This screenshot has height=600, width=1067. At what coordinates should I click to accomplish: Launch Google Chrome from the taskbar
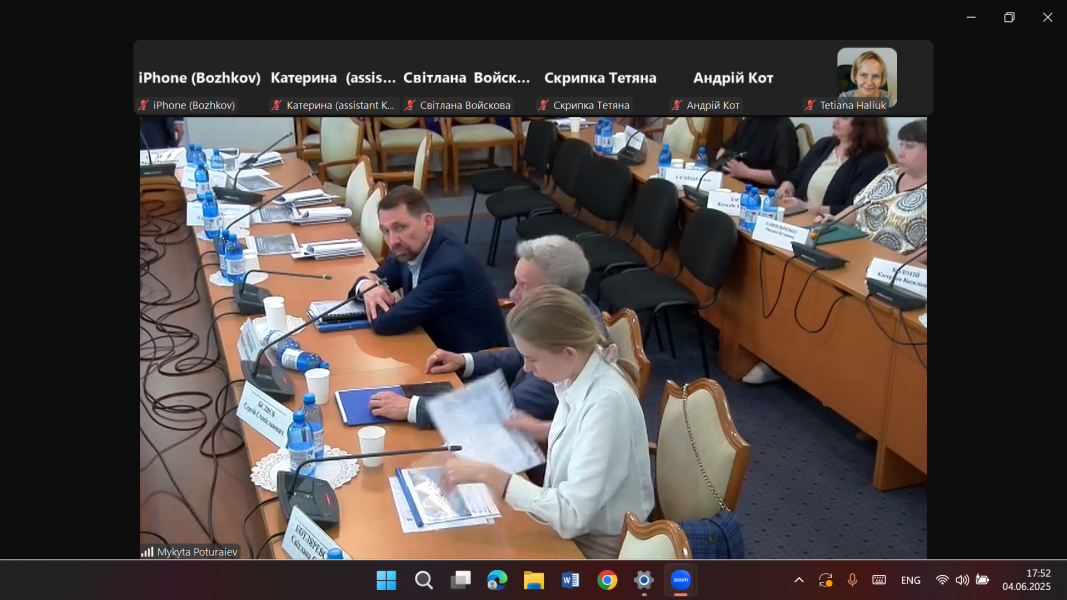click(607, 580)
